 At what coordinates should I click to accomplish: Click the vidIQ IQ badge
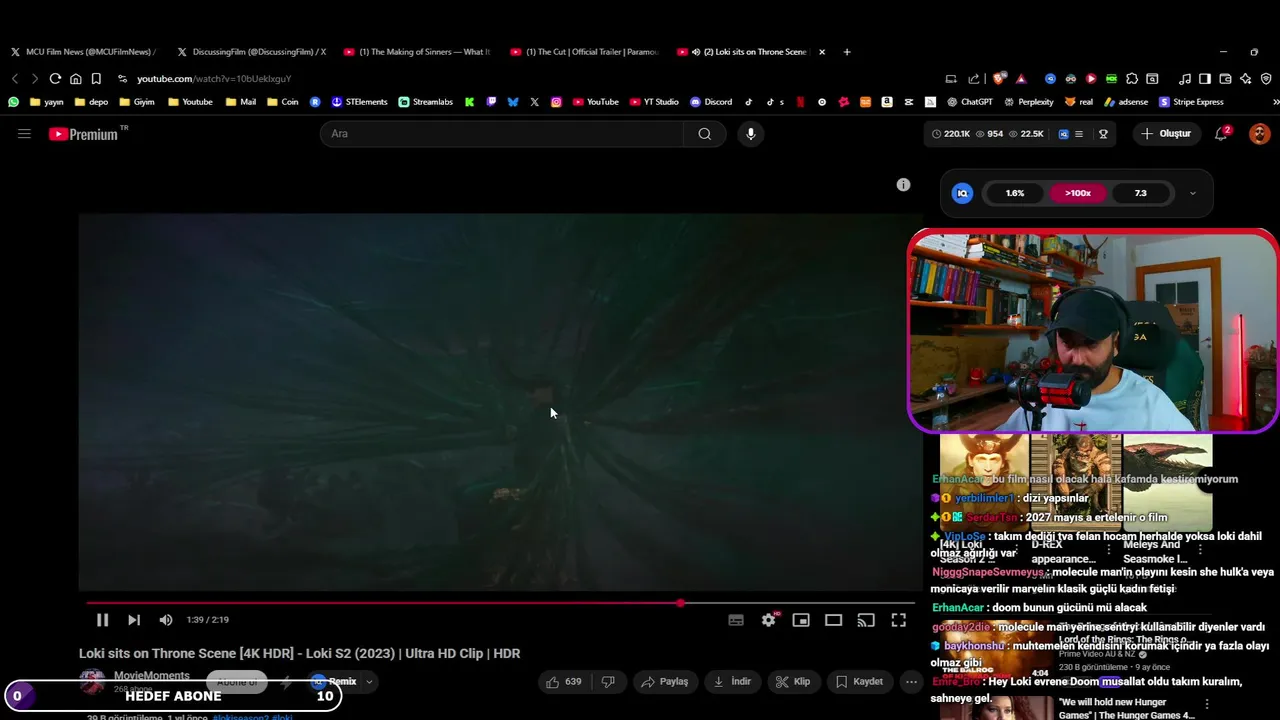(963, 193)
